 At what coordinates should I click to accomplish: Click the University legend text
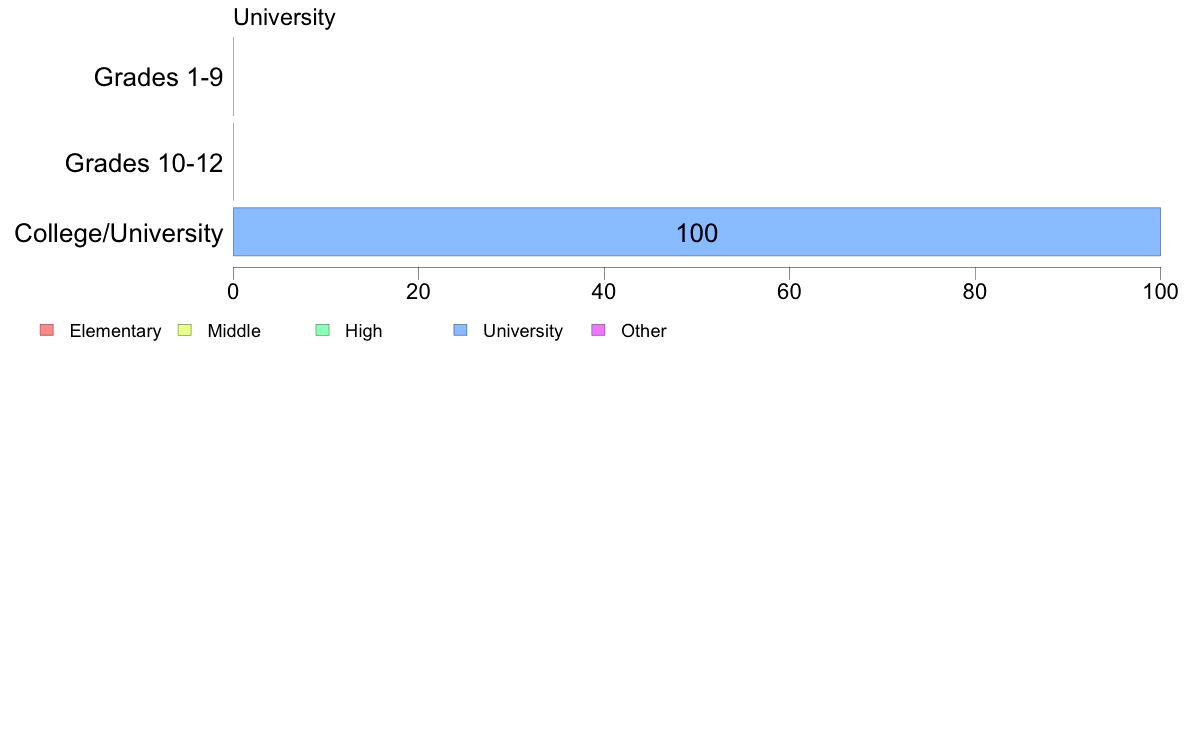pyautogui.click(x=523, y=331)
